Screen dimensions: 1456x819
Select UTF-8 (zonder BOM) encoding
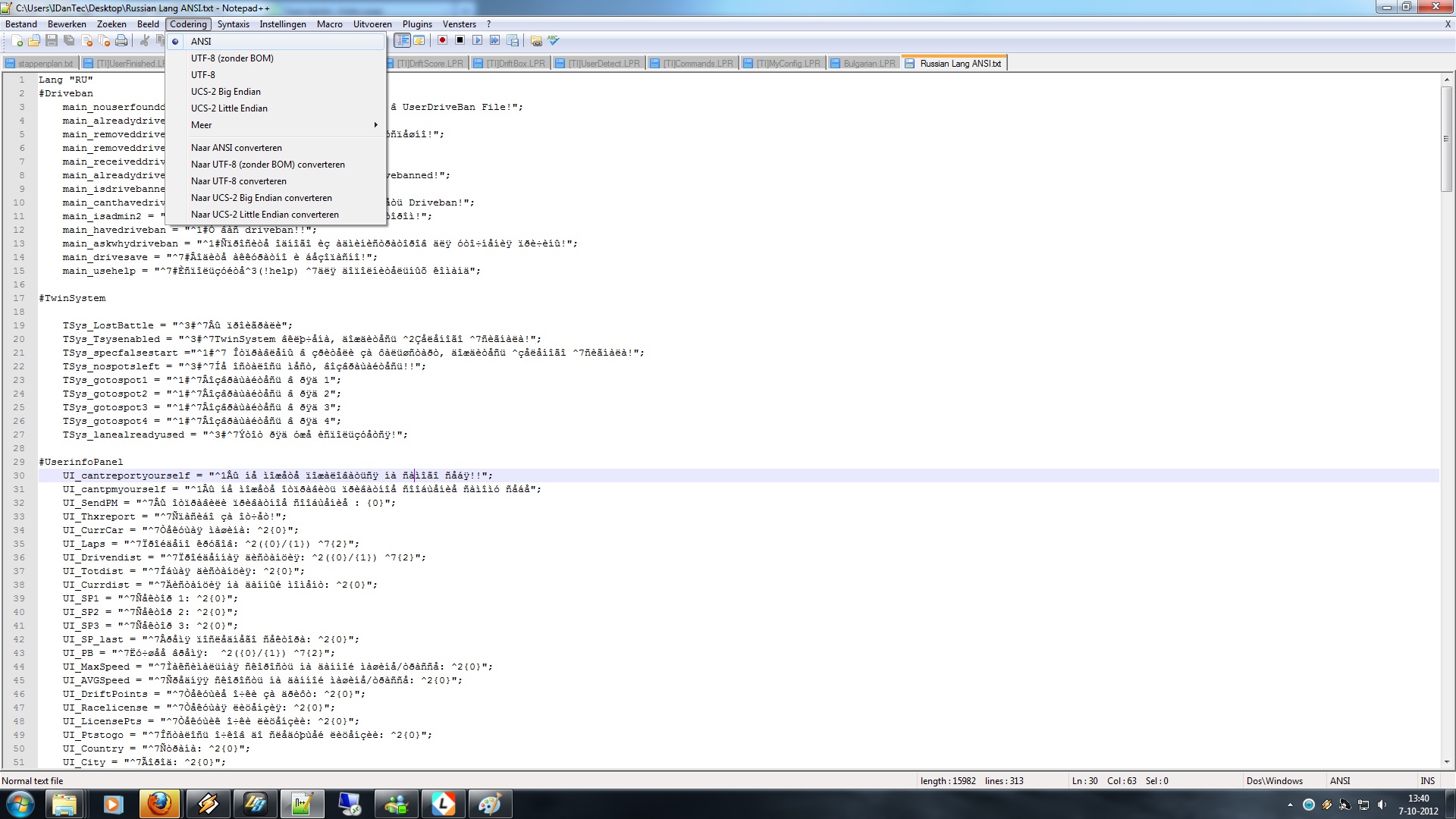tap(232, 58)
